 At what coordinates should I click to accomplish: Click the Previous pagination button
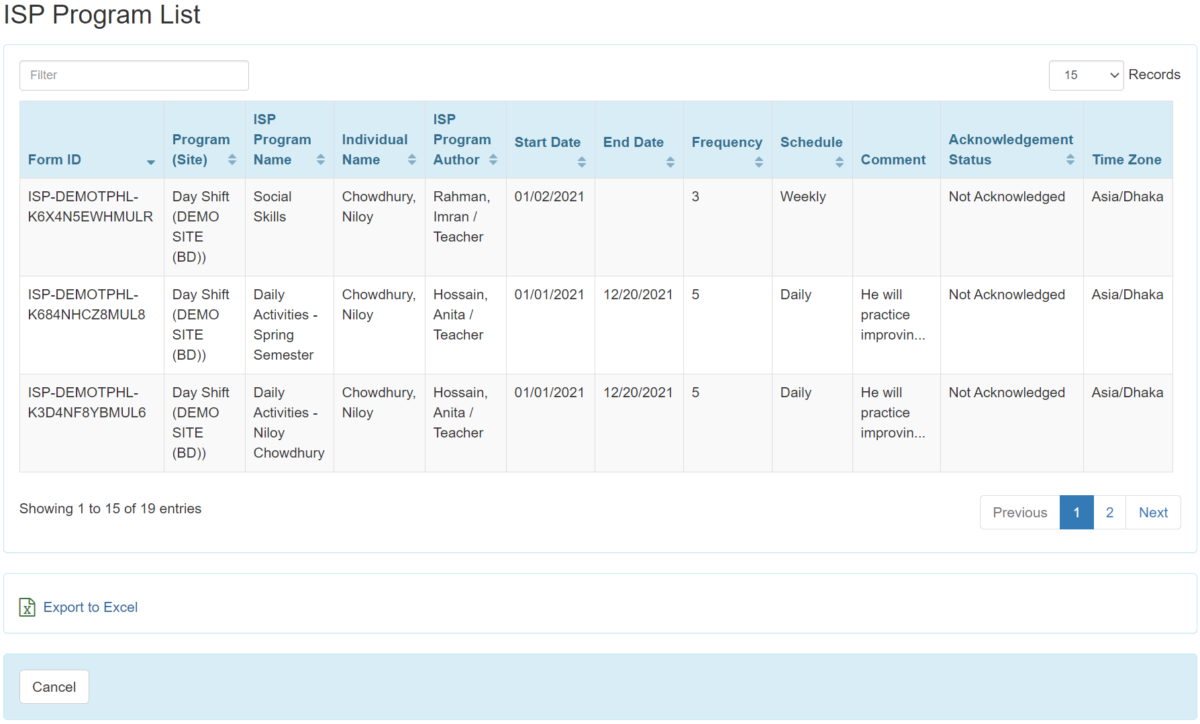(1018, 512)
